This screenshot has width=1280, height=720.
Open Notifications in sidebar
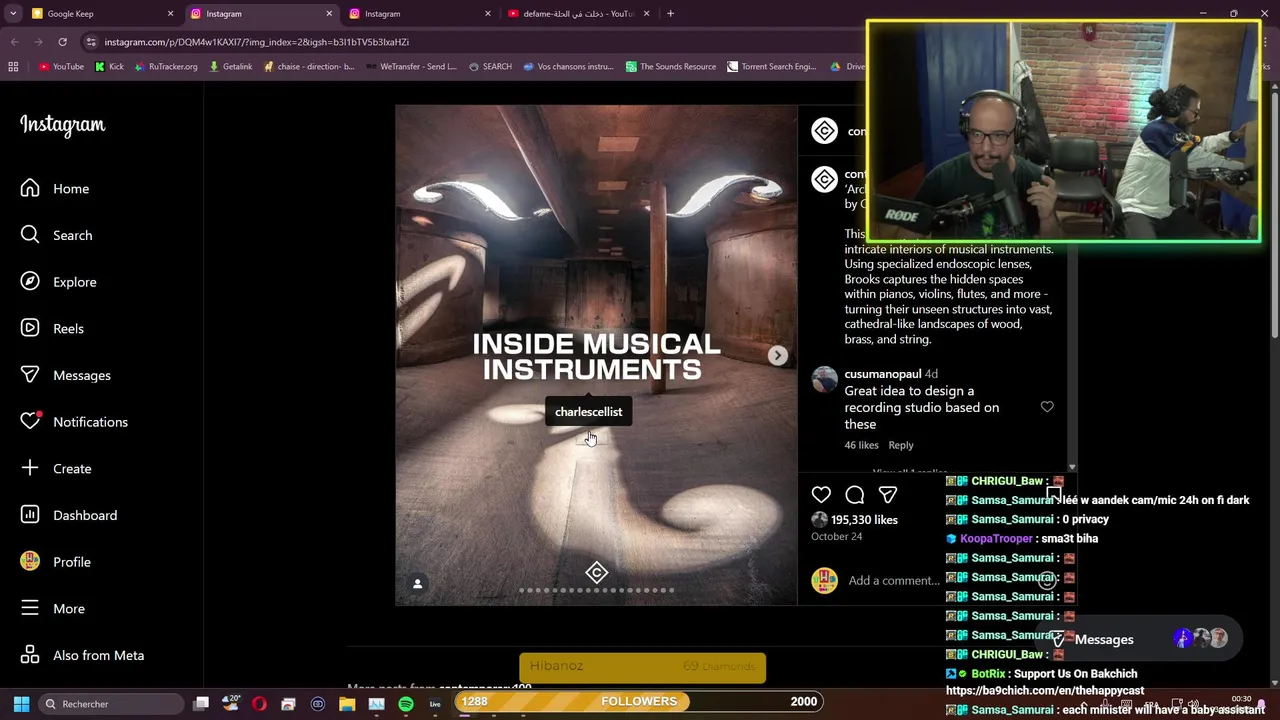click(x=74, y=422)
